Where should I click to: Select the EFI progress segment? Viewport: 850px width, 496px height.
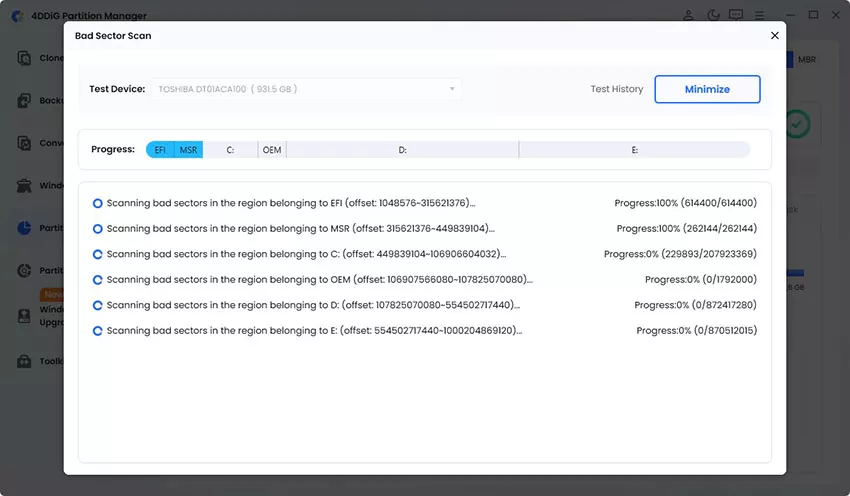(160, 150)
